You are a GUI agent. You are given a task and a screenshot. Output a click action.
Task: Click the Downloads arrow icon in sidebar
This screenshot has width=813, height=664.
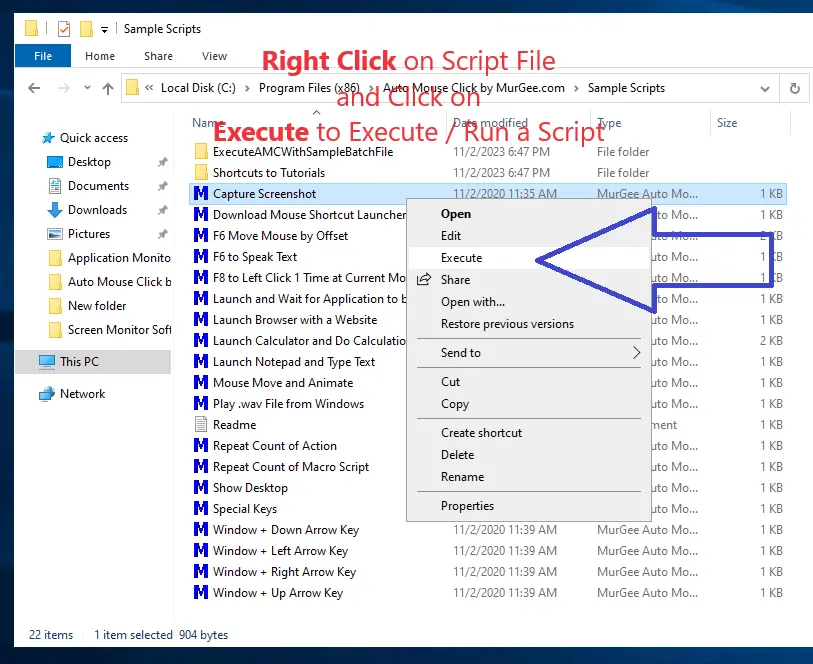[x=54, y=210]
